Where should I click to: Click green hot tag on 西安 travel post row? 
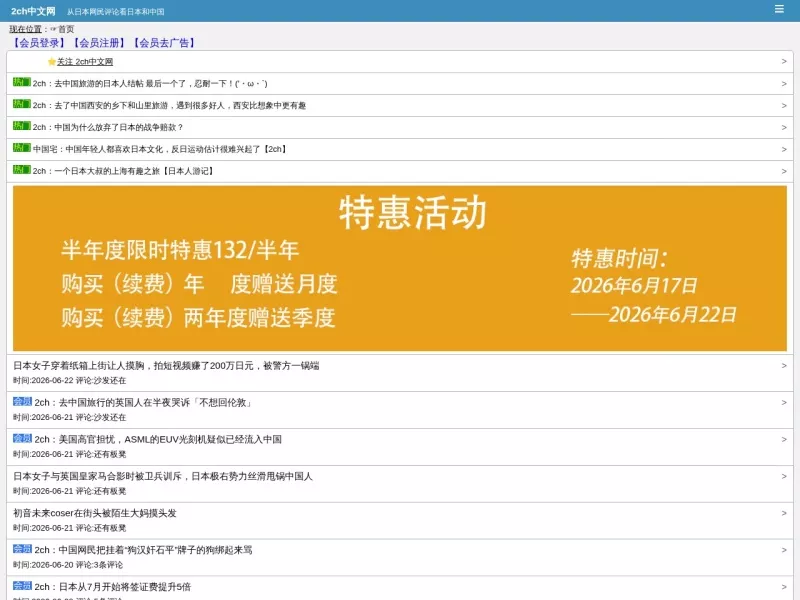21,104
